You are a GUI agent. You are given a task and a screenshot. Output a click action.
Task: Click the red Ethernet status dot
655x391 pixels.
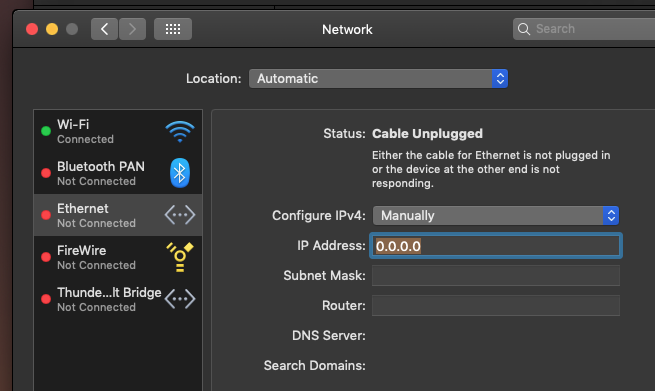(46, 215)
